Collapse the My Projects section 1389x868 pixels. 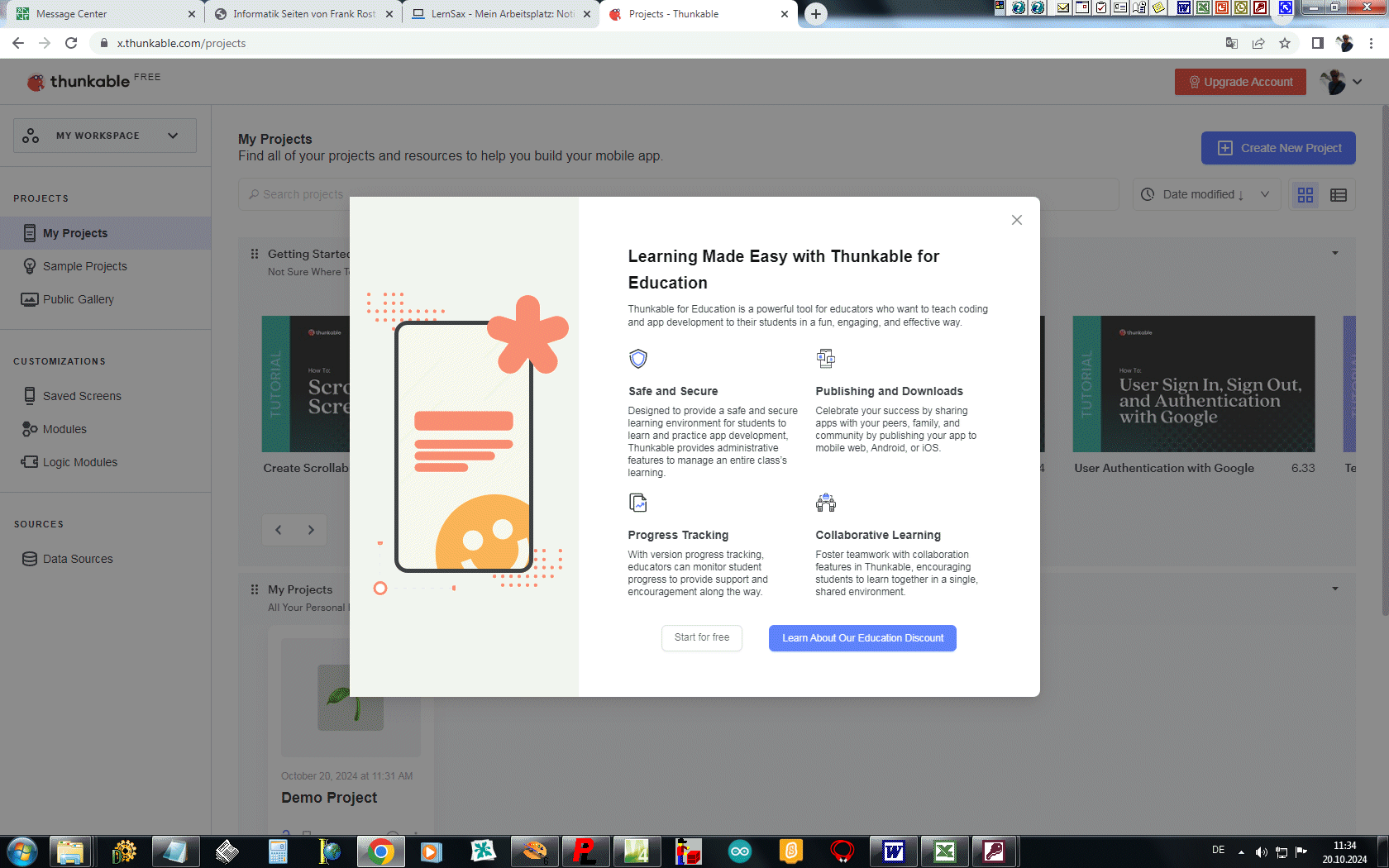tap(1335, 589)
